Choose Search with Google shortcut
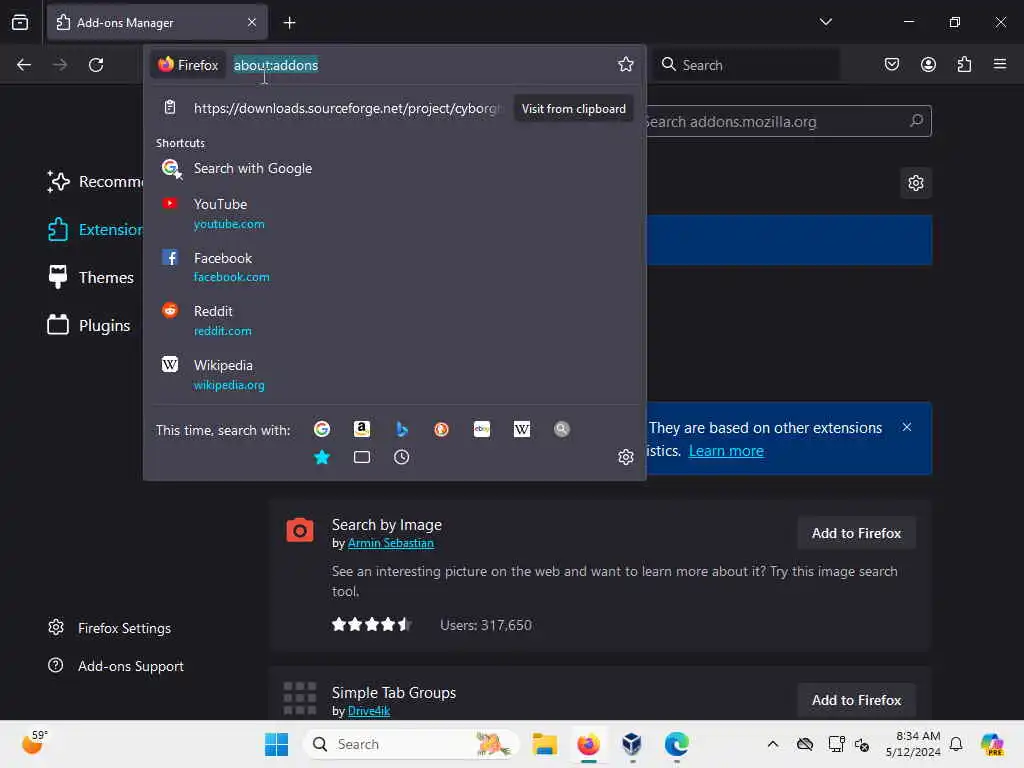This screenshot has height=768, width=1024. pos(394,168)
